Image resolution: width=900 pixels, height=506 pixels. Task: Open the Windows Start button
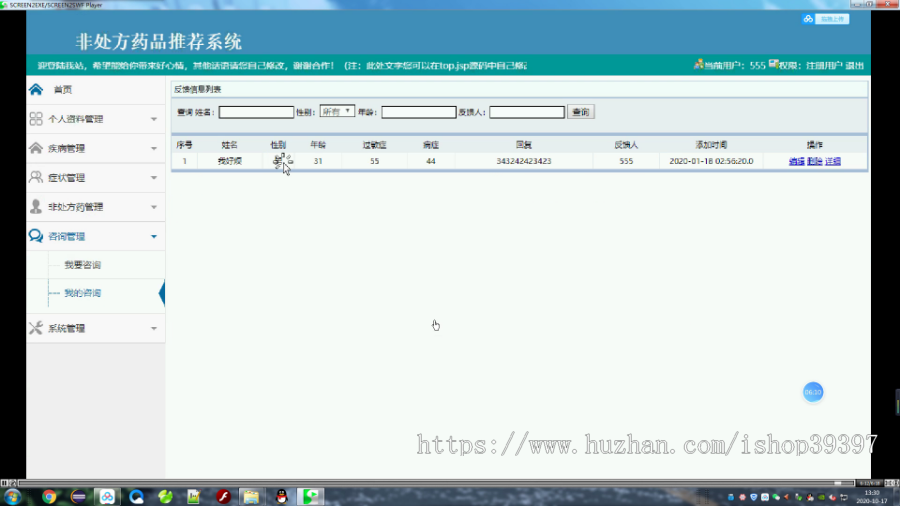pyautogui.click(x=12, y=497)
